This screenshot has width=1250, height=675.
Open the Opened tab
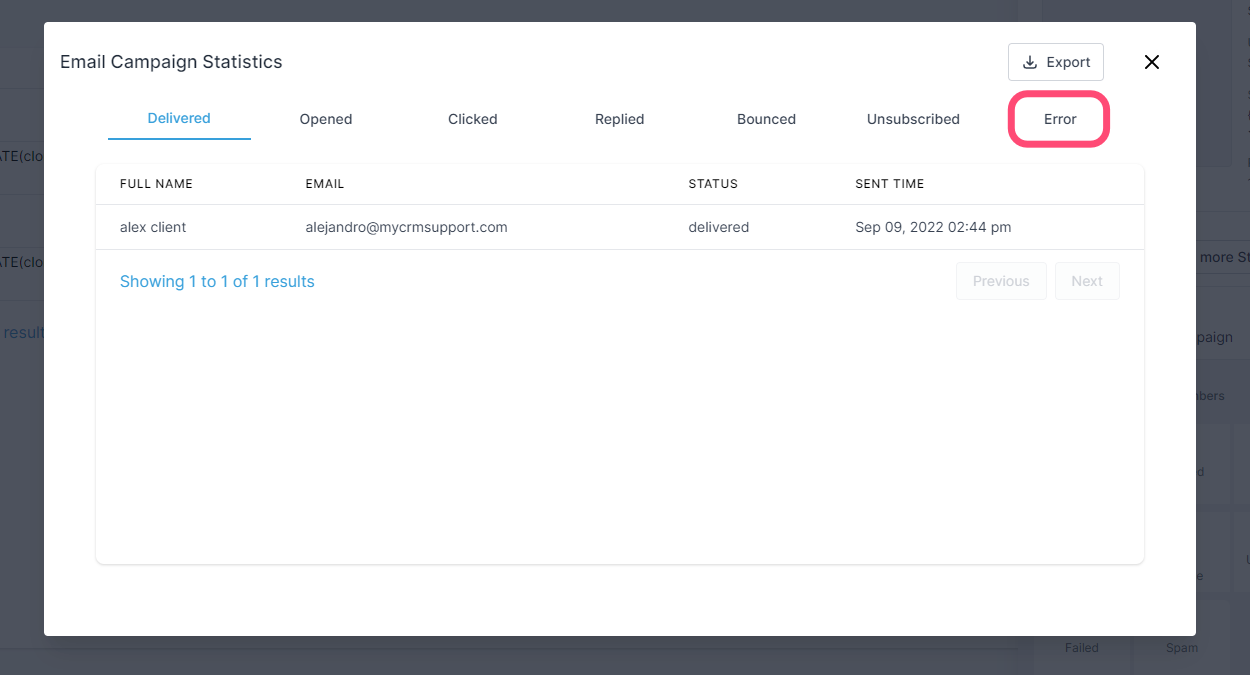tap(326, 119)
